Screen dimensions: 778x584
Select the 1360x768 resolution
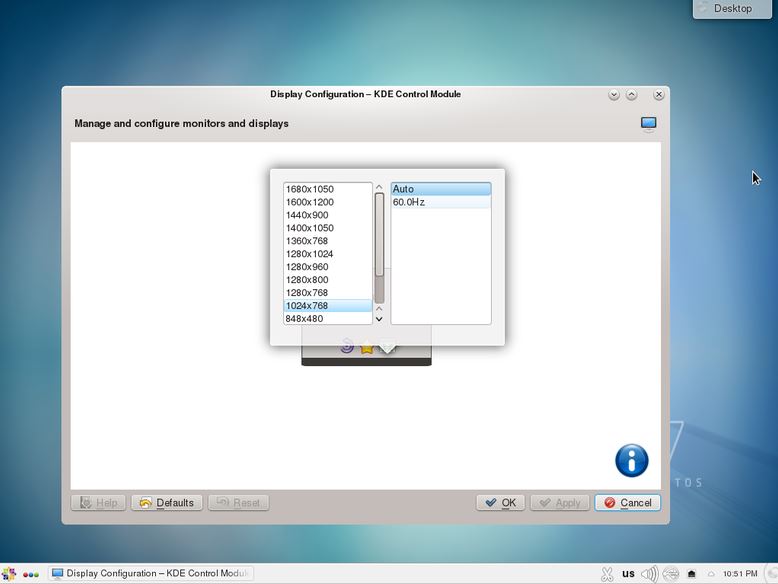pyautogui.click(x=327, y=241)
